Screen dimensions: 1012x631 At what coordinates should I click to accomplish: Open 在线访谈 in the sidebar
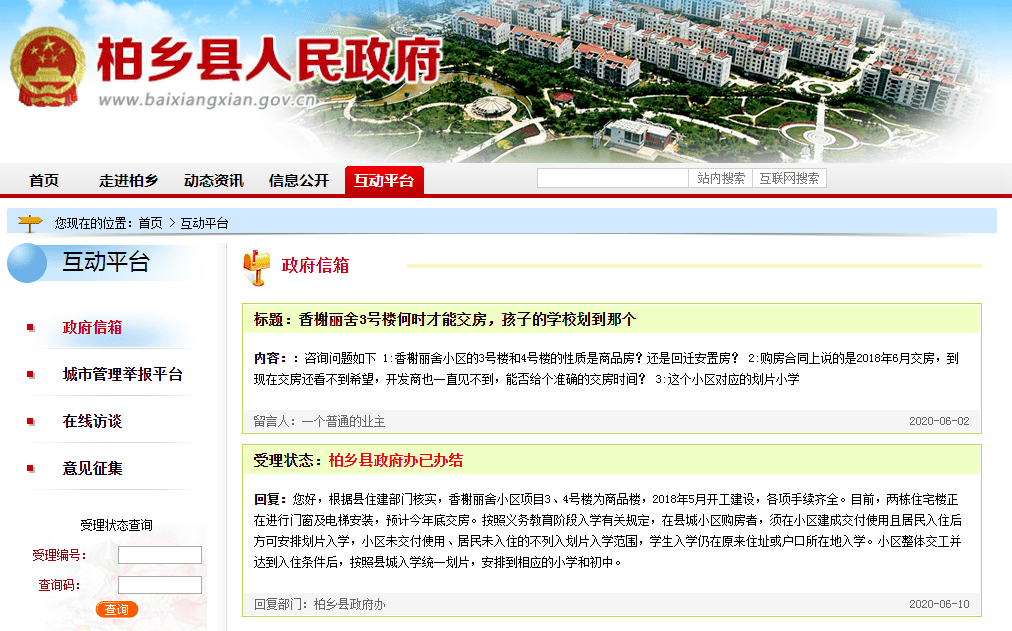click(92, 422)
